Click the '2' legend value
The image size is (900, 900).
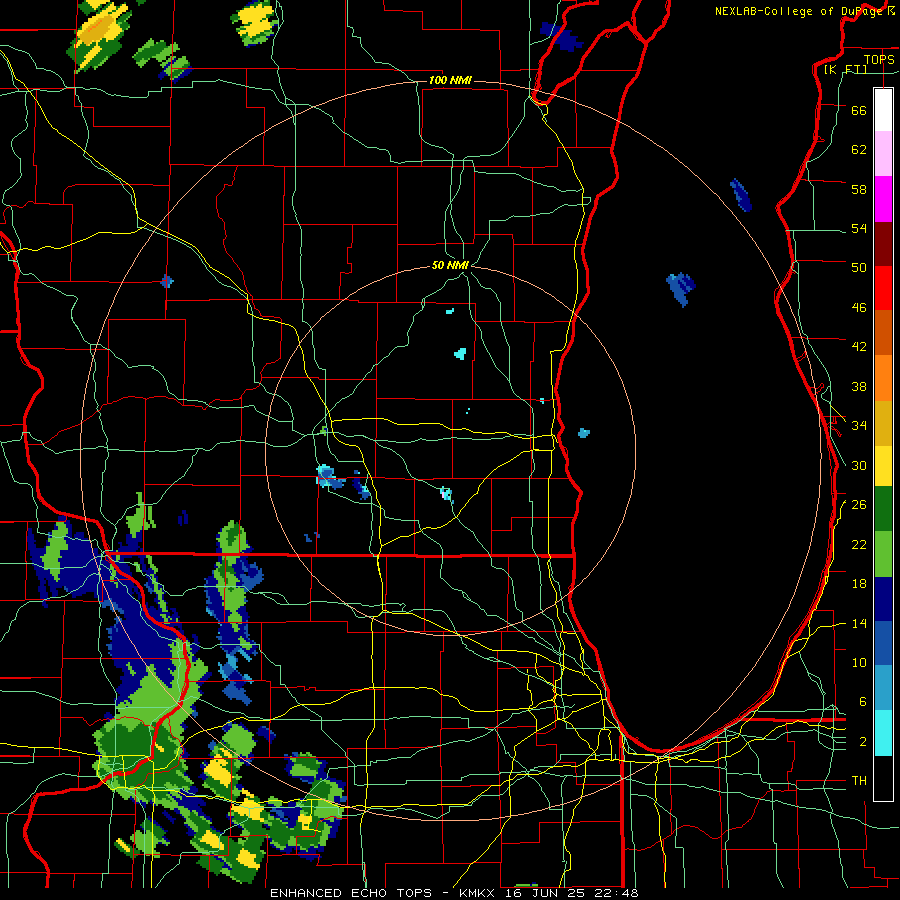863,742
